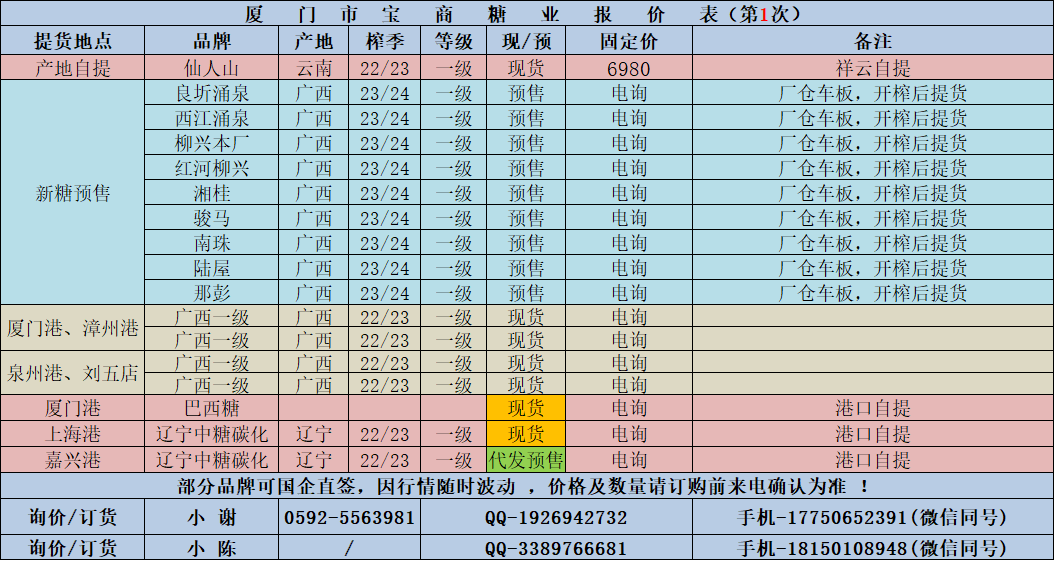The image size is (1054, 561).
Task: Click the 提货地点 column header
Action: (73, 41)
